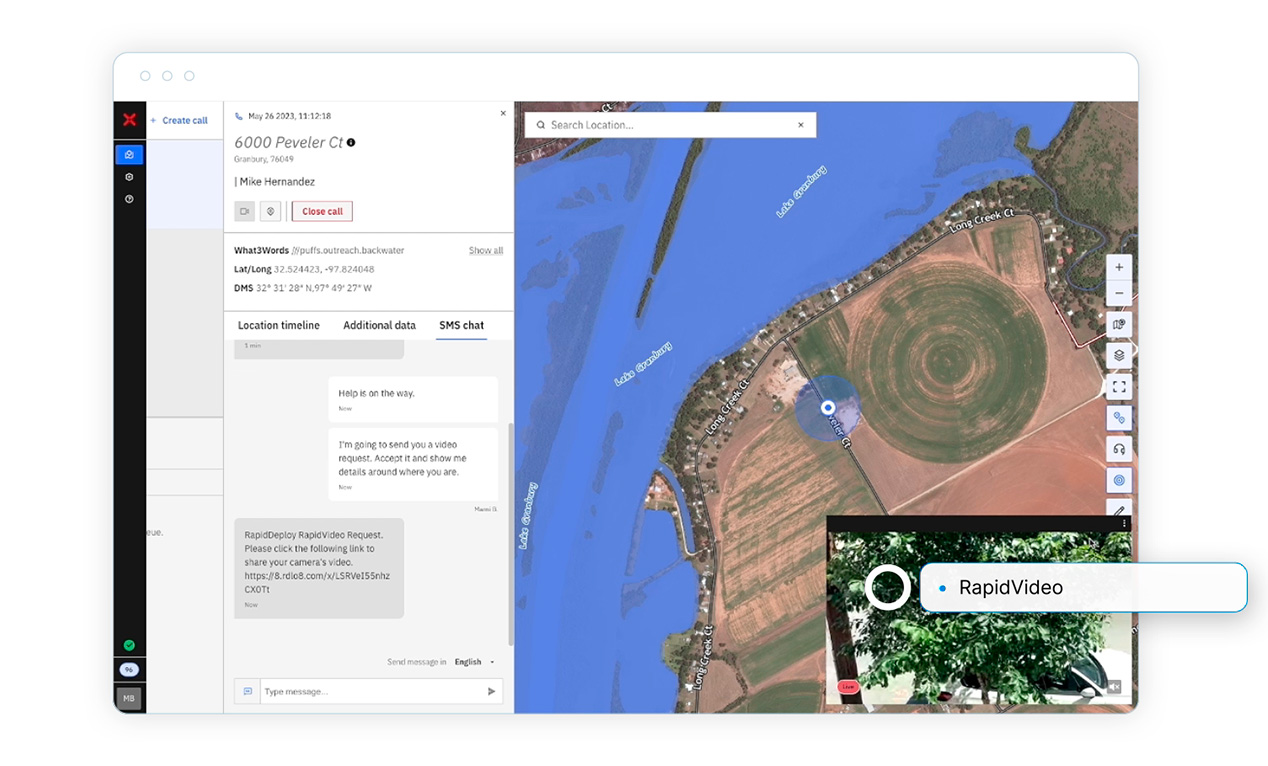Click the 6000 Peveler Ct address heading
This screenshot has height=766, width=1268.
288,142
